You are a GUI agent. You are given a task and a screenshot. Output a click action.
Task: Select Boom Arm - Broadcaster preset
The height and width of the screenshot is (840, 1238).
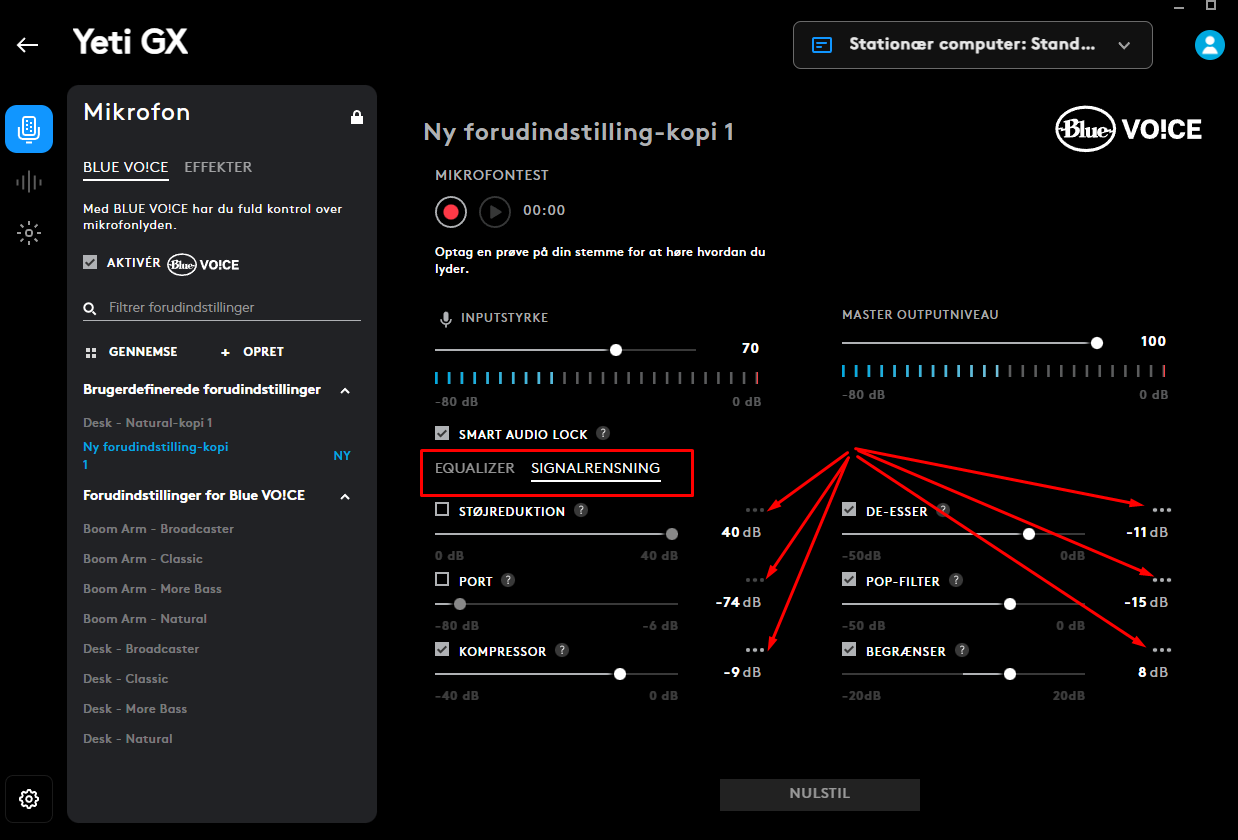point(158,529)
